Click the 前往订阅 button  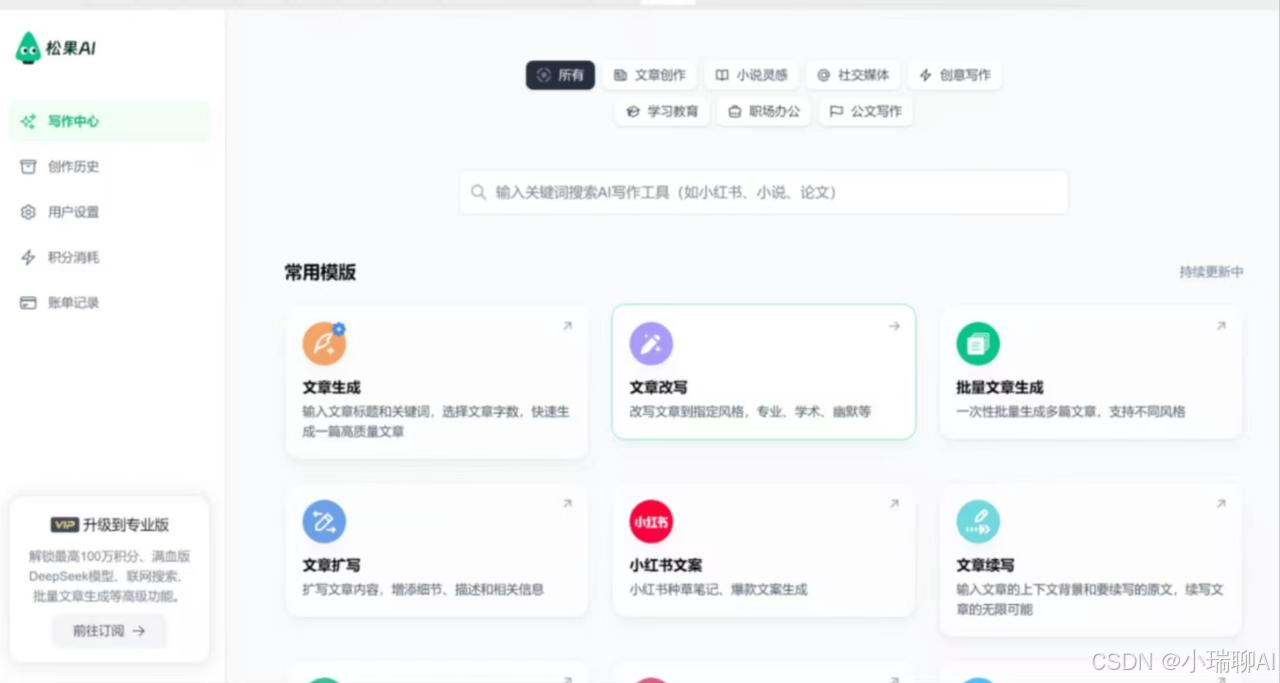(109, 631)
